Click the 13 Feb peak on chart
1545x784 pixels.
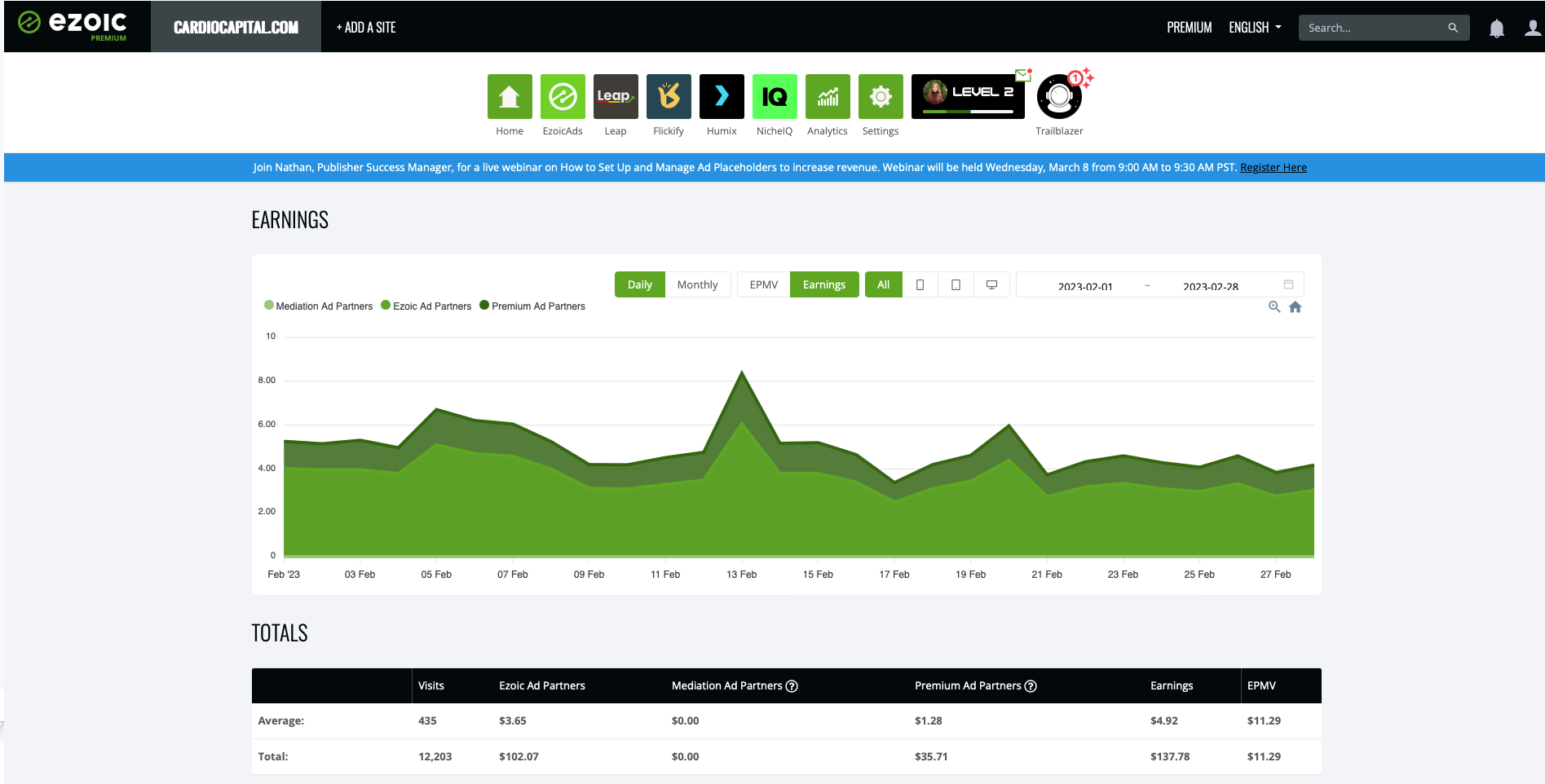[742, 372]
